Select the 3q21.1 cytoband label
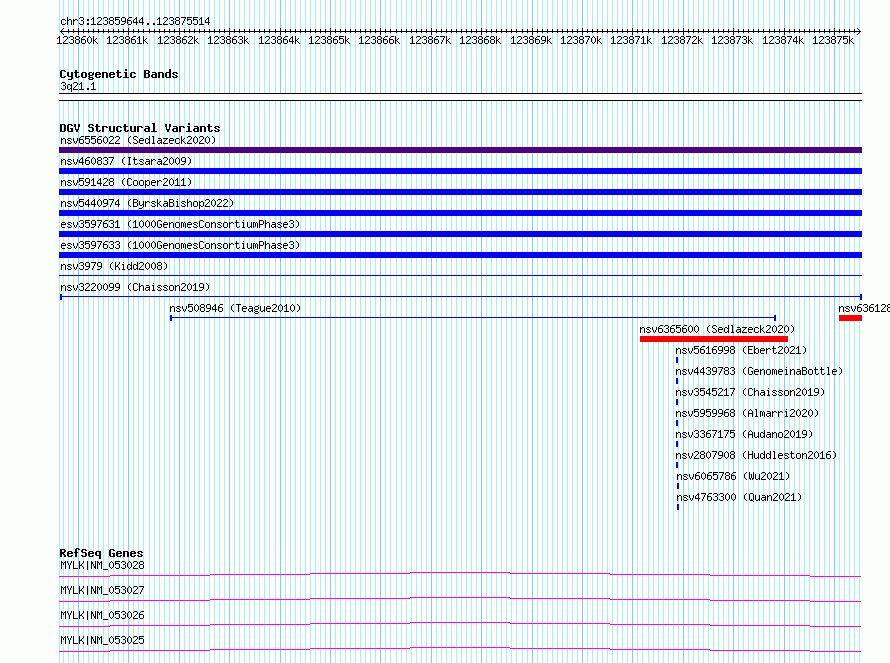Image resolution: width=890 pixels, height=663 pixels. [78, 86]
